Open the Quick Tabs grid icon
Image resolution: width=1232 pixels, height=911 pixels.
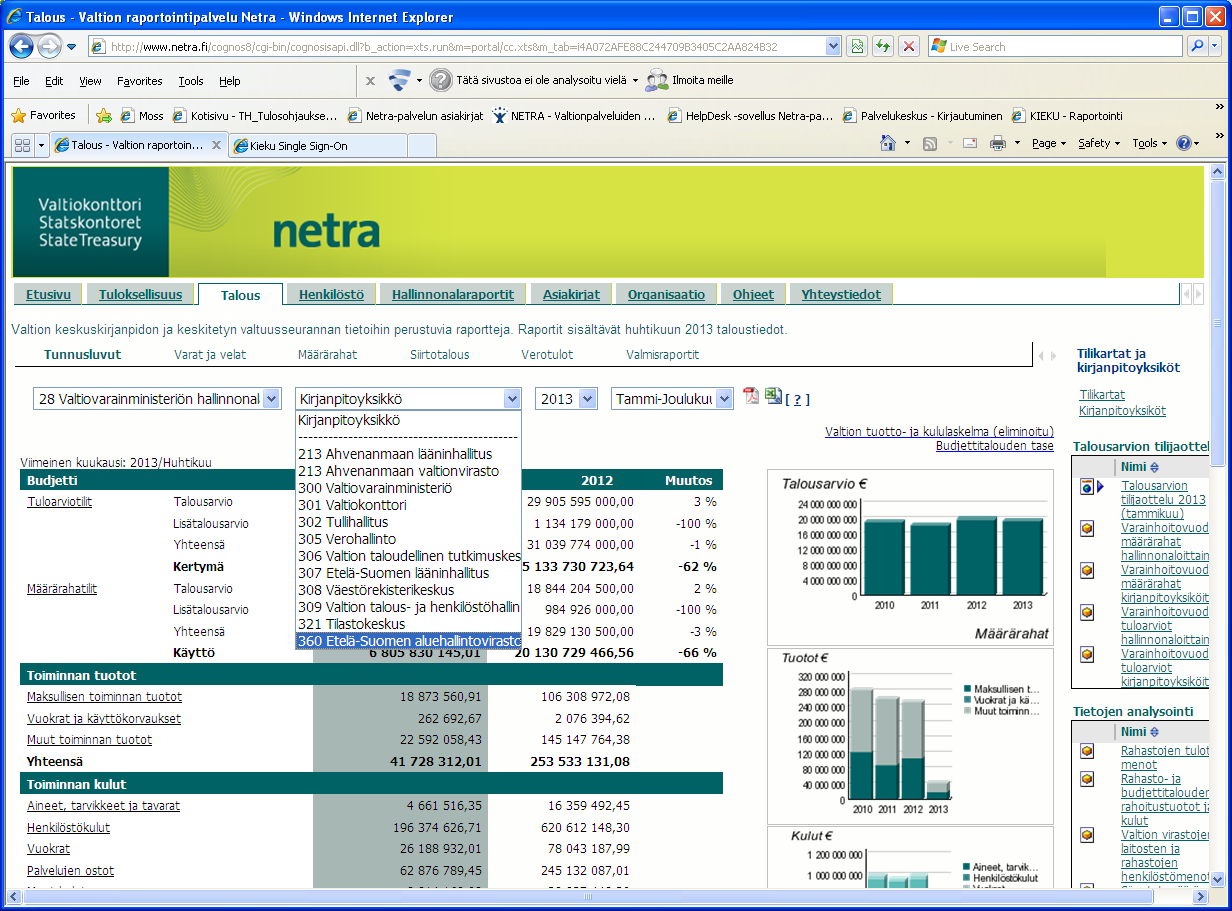click(22, 145)
